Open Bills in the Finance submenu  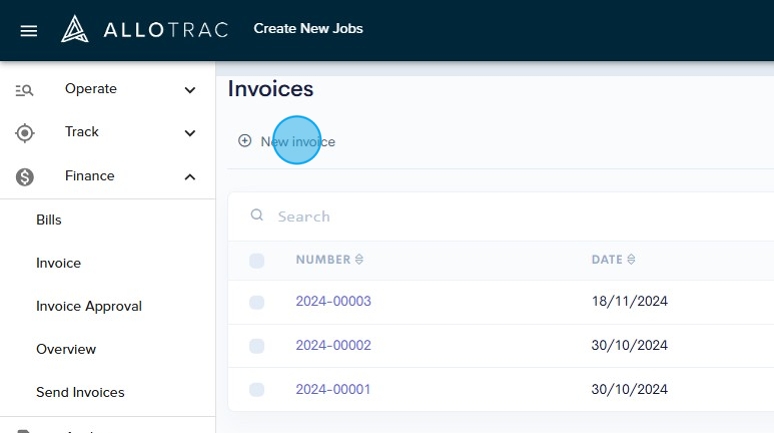(x=49, y=220)
